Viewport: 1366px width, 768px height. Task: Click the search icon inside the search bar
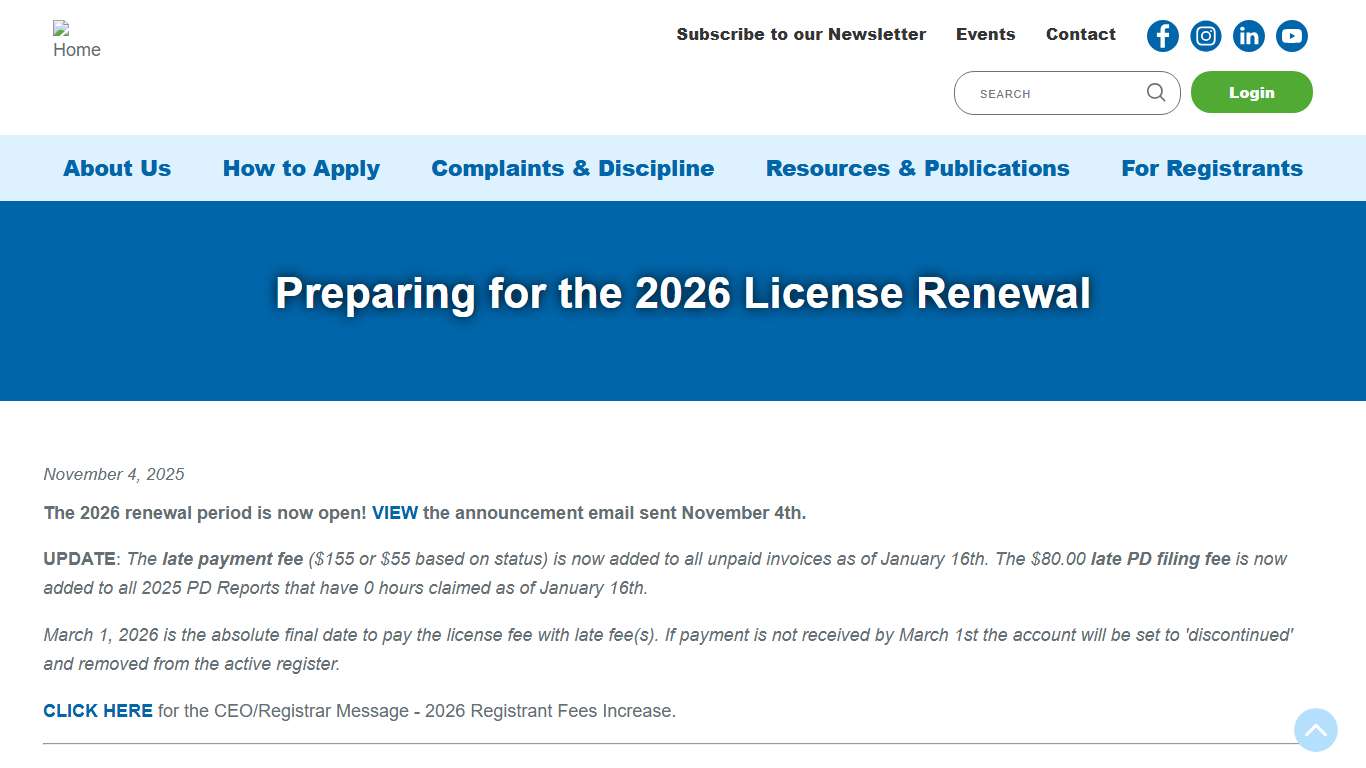tap(1155, 92)
